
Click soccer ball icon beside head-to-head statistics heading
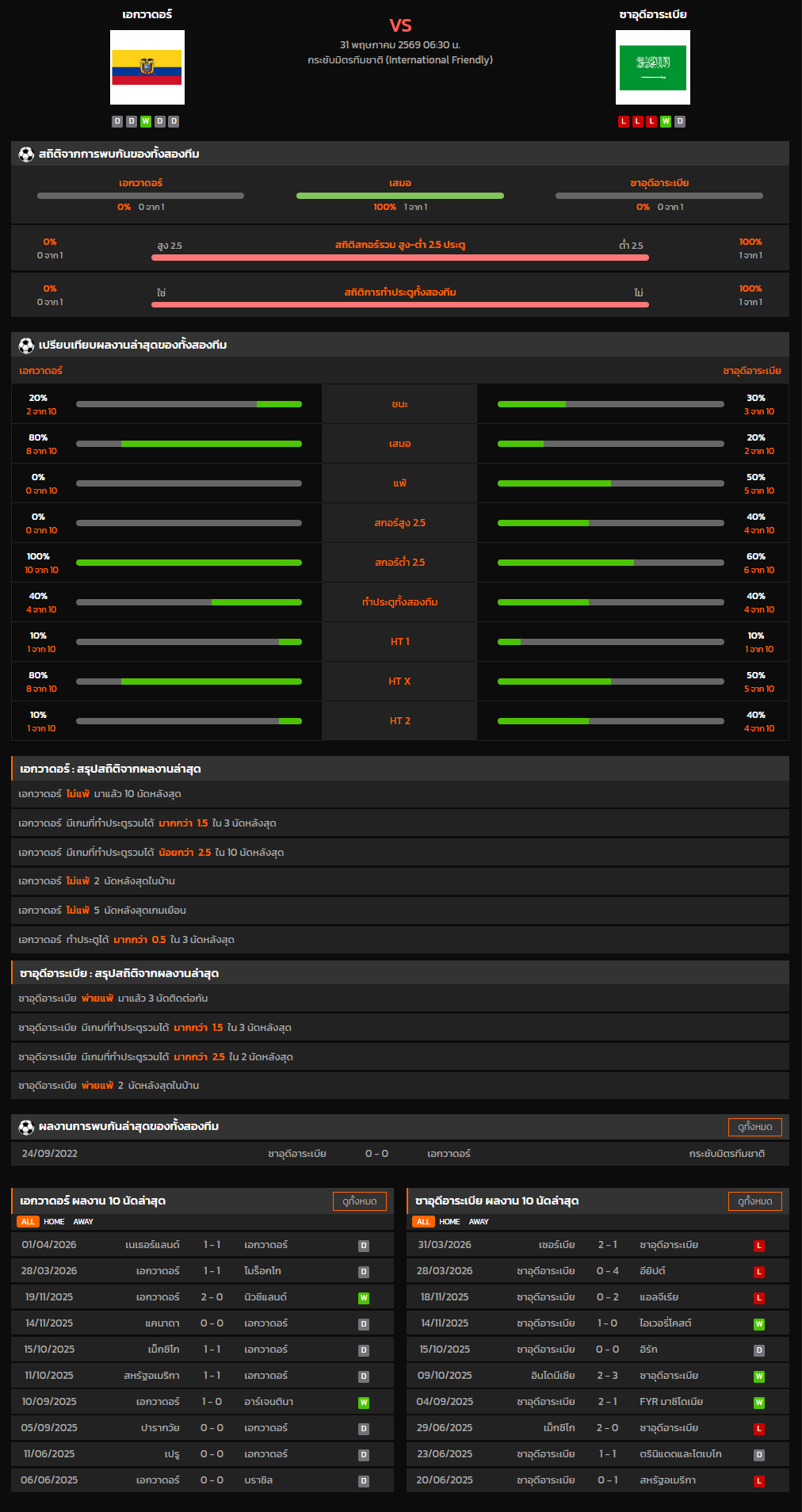26,154
